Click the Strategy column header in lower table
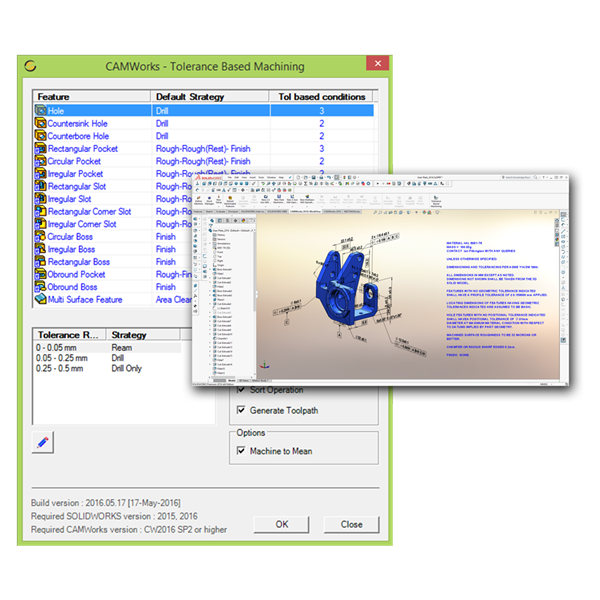 click(143, 335)
